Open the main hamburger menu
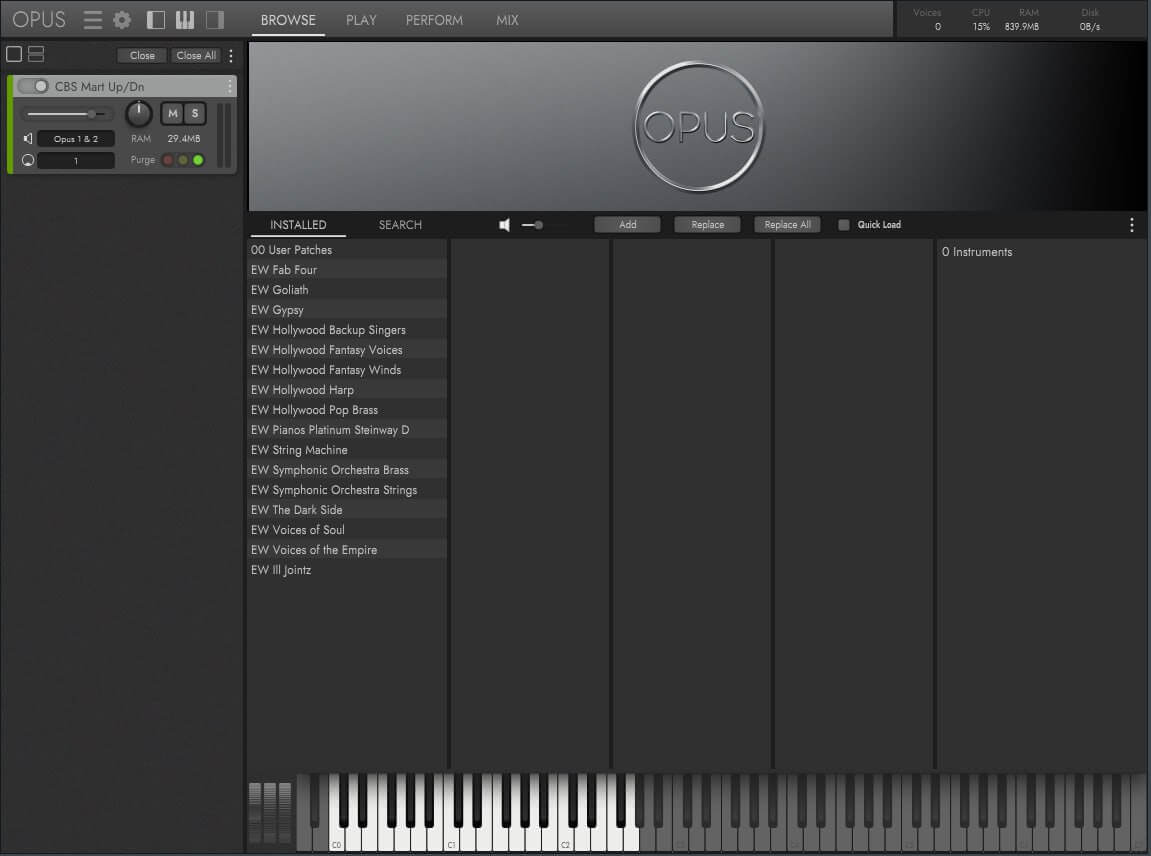This screenshot has width=1151, height=856. coord(92,20)
